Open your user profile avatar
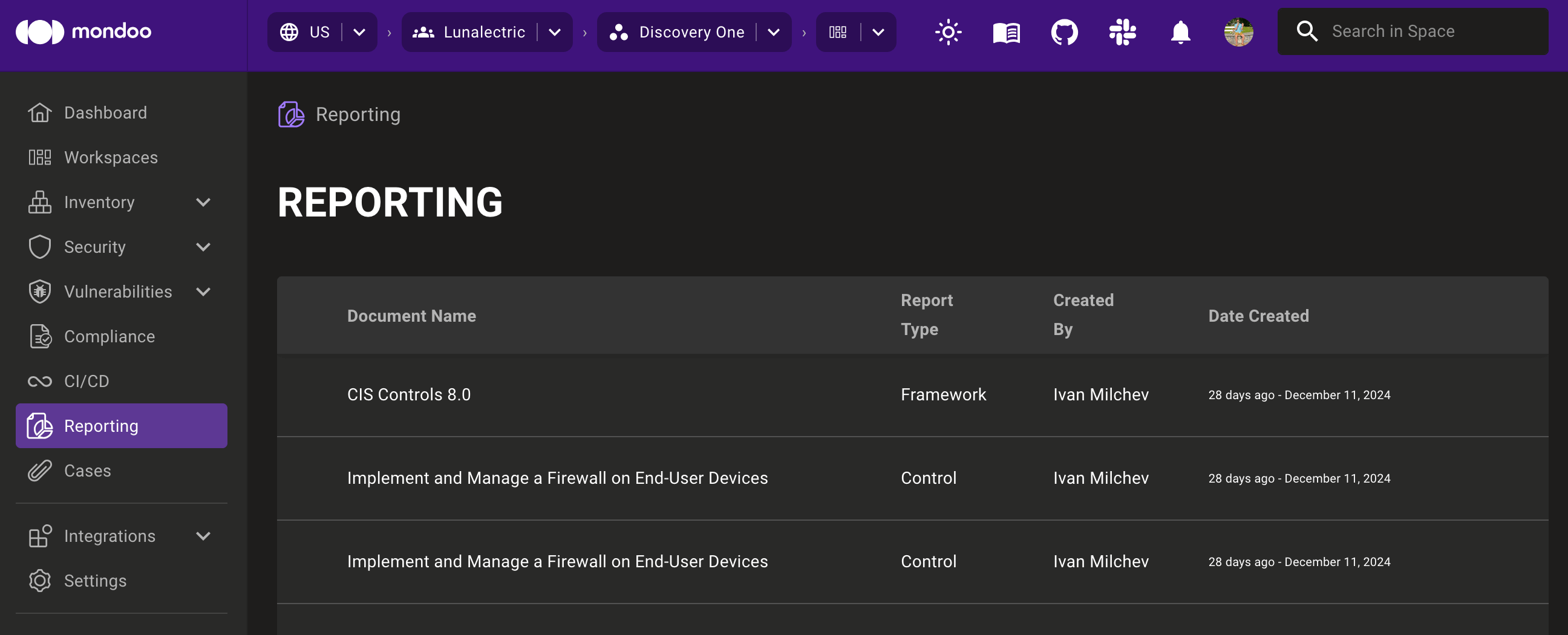The image size is (1568, 635). [x=1240, y=32]
